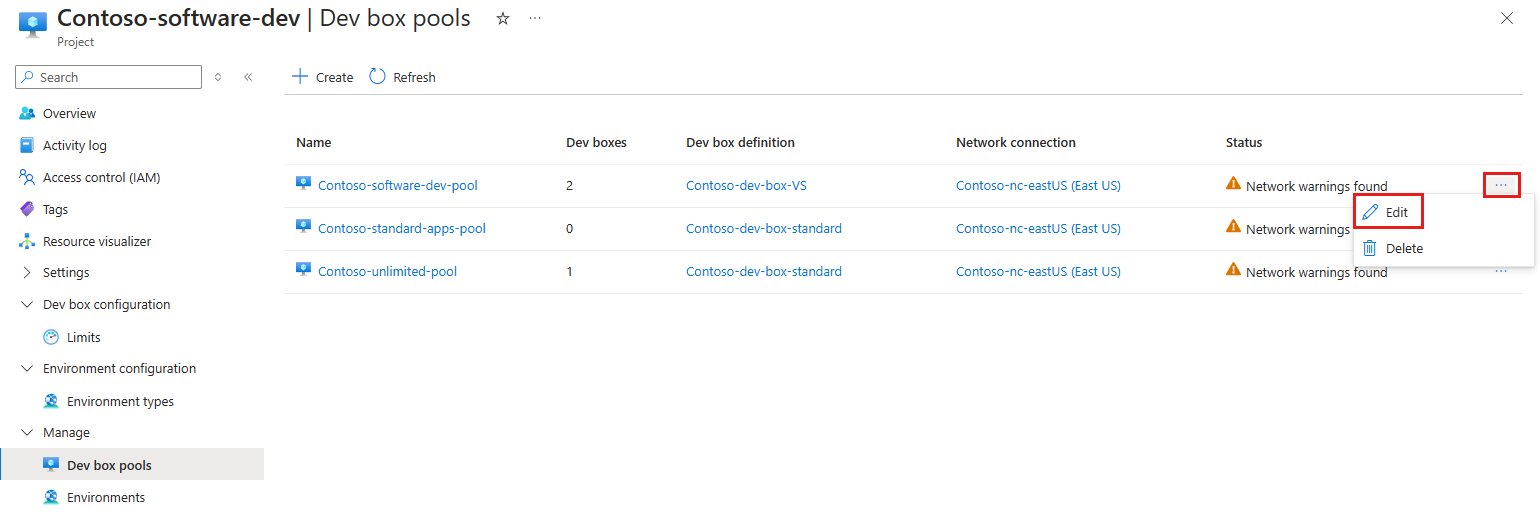Open Resource visualizer
Screen dimensions: 1540x521
(97, 241)
